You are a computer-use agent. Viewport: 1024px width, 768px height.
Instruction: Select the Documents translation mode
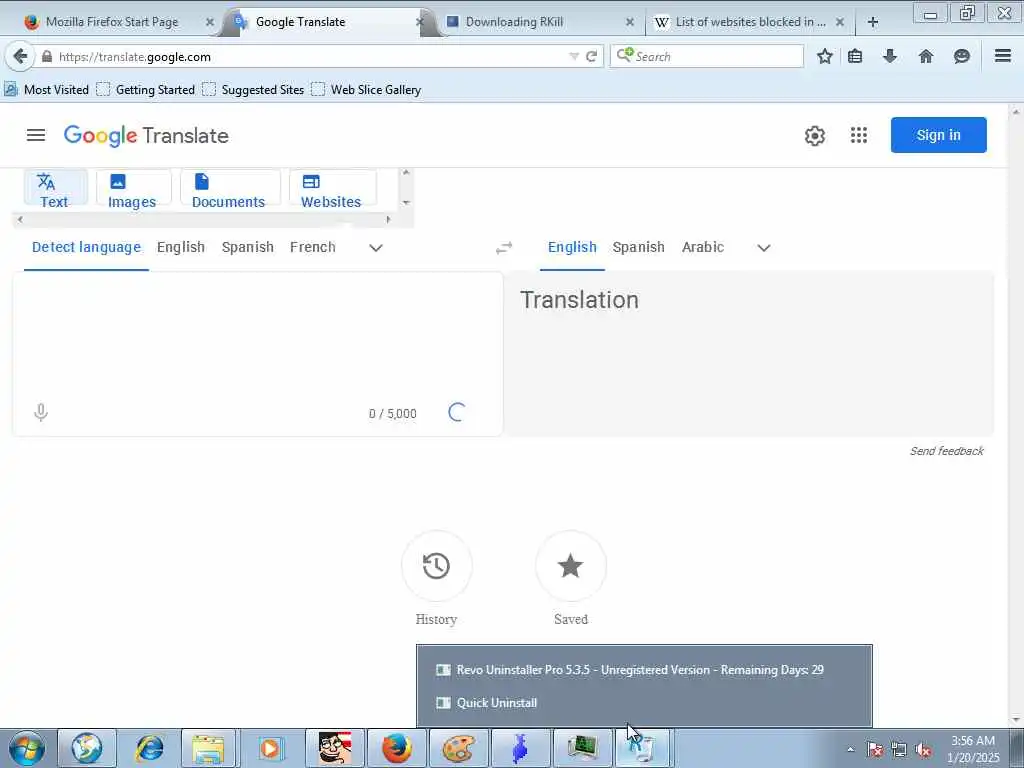(x=229, y=189)
